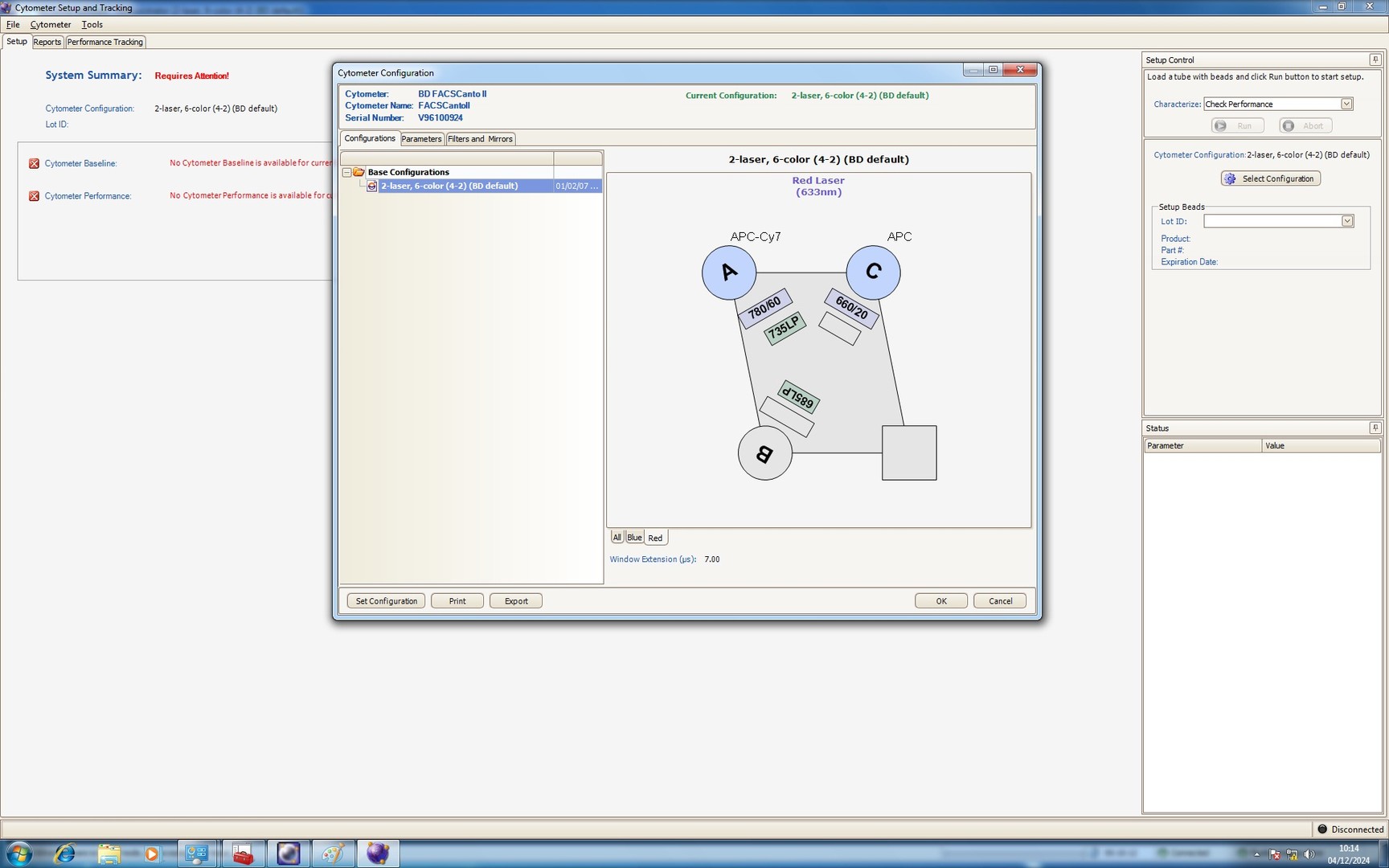Click the 780/60 bandpass filter
This screenshot has height=868, width=1389.
click(765, 308)
